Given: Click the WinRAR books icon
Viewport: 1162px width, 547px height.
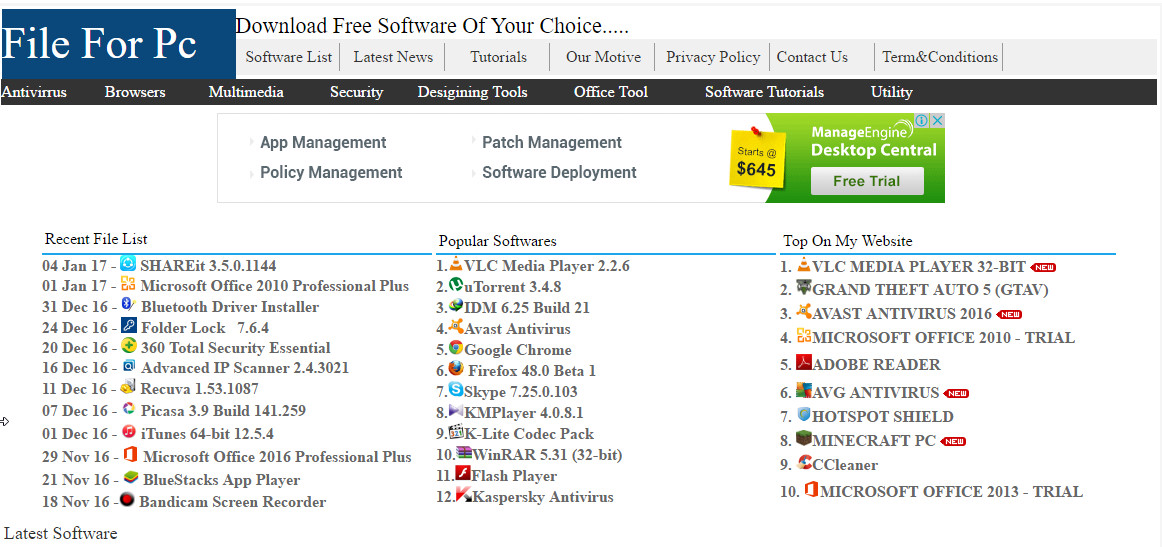Looking at the screenshot, I should (x=465, y=451).
